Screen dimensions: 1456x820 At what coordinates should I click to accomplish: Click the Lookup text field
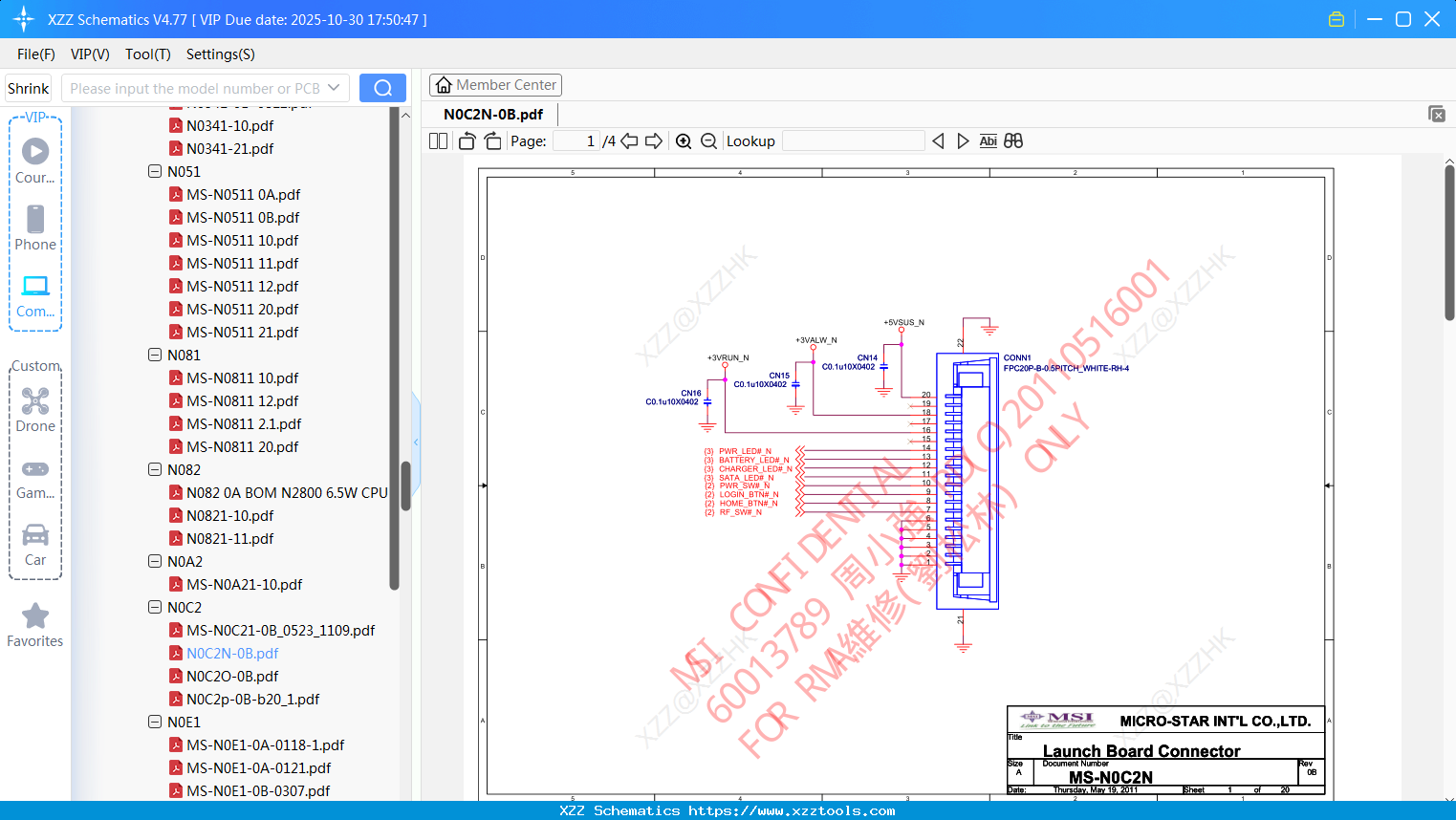click(854, 141)
